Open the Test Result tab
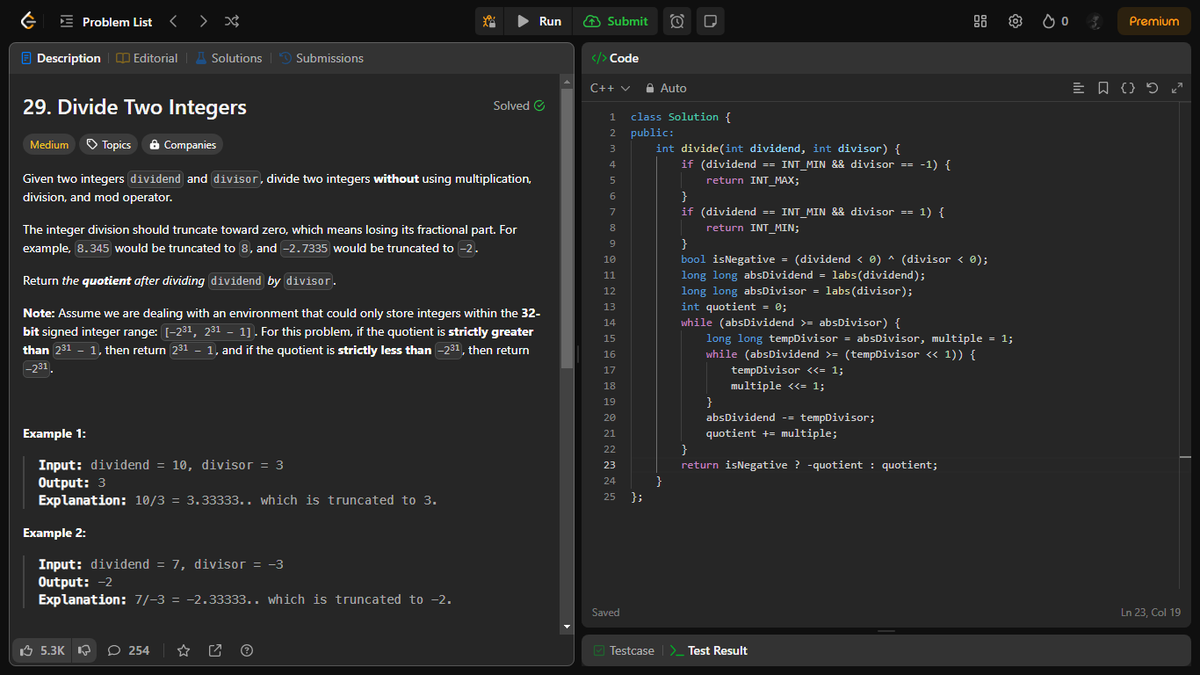Image resolution: width=1200 pixels, height=675 pixels. (708, 650)
